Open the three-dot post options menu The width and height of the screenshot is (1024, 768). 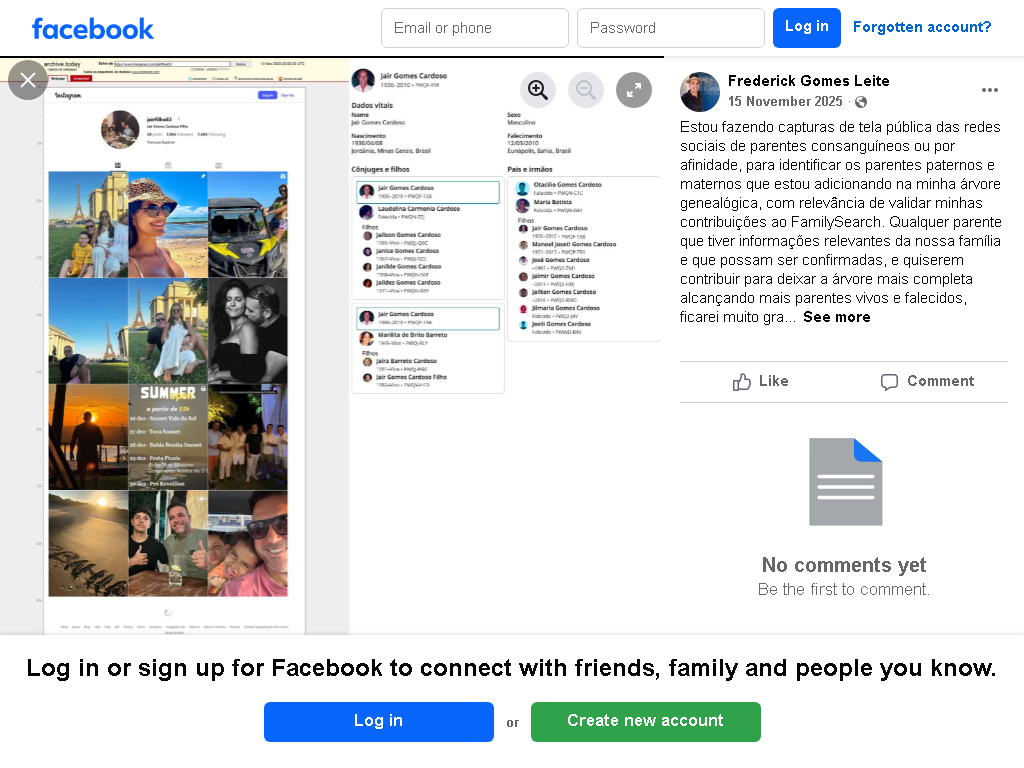point(989,90)
